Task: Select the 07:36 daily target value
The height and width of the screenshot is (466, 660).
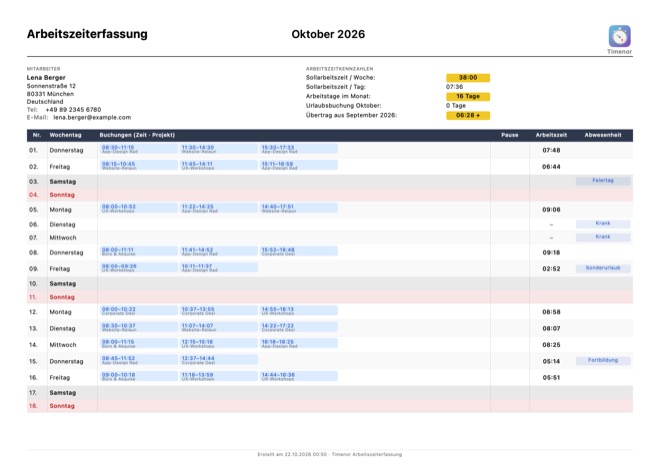Action: 454,87
